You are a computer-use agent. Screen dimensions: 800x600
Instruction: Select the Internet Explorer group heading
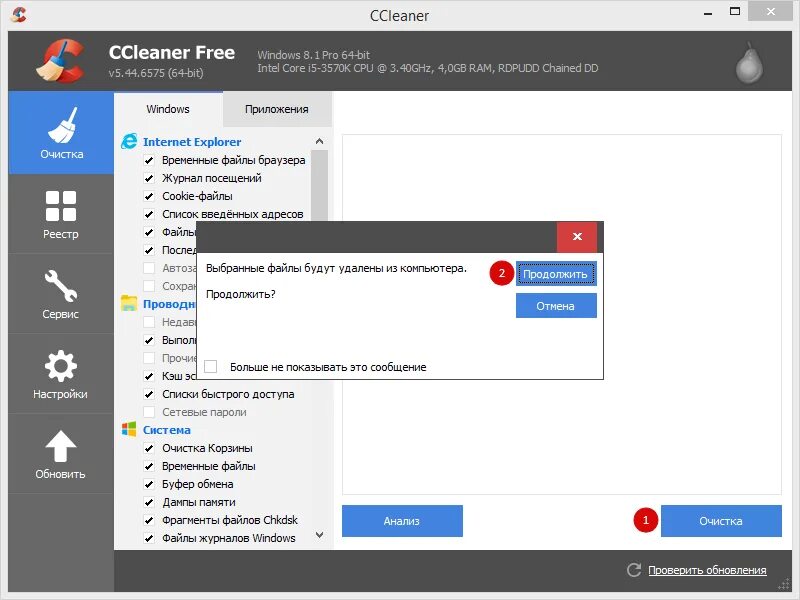[192, 142]
